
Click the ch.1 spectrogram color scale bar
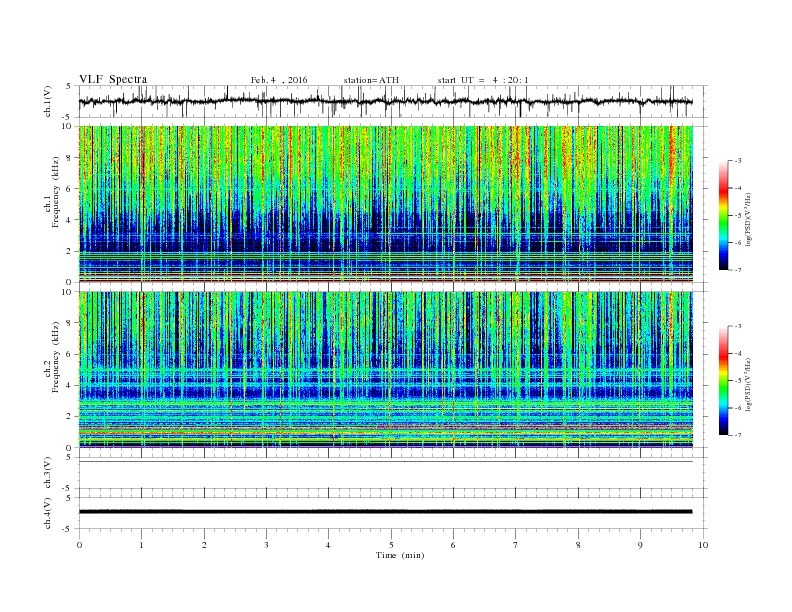click(723, 215)
